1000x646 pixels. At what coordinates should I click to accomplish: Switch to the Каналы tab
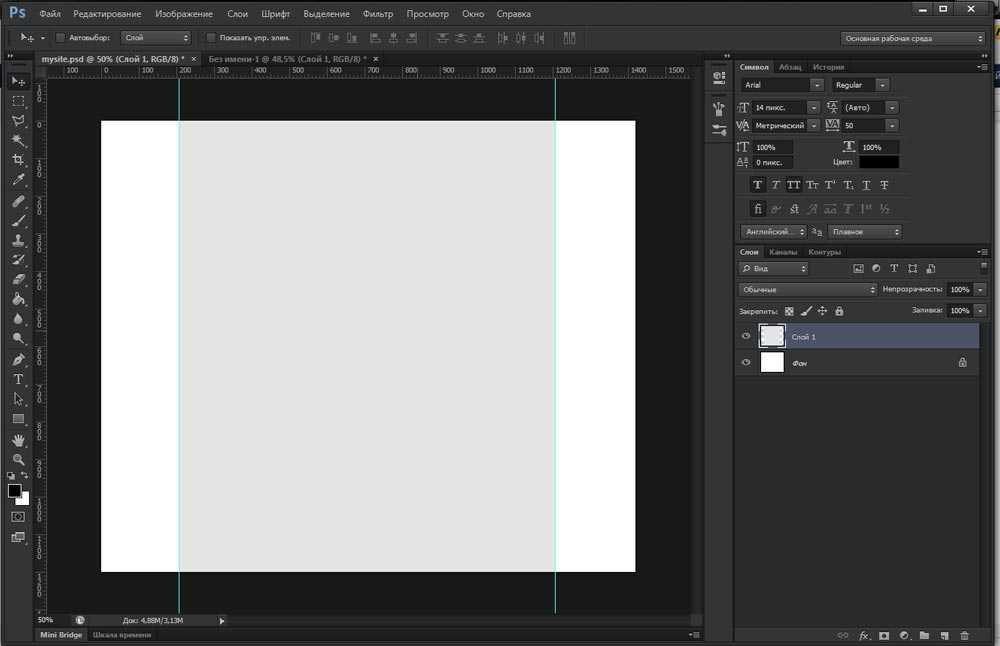point(783,252)
